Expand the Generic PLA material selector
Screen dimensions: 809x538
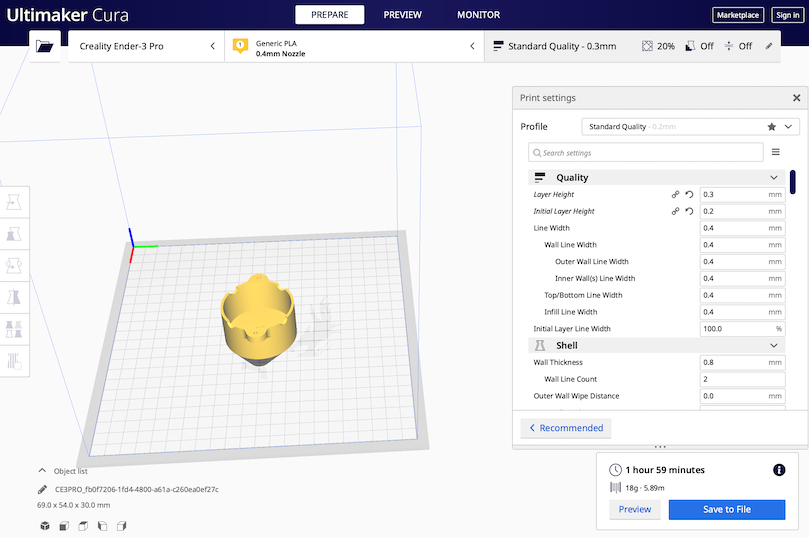tap(354, 46)
